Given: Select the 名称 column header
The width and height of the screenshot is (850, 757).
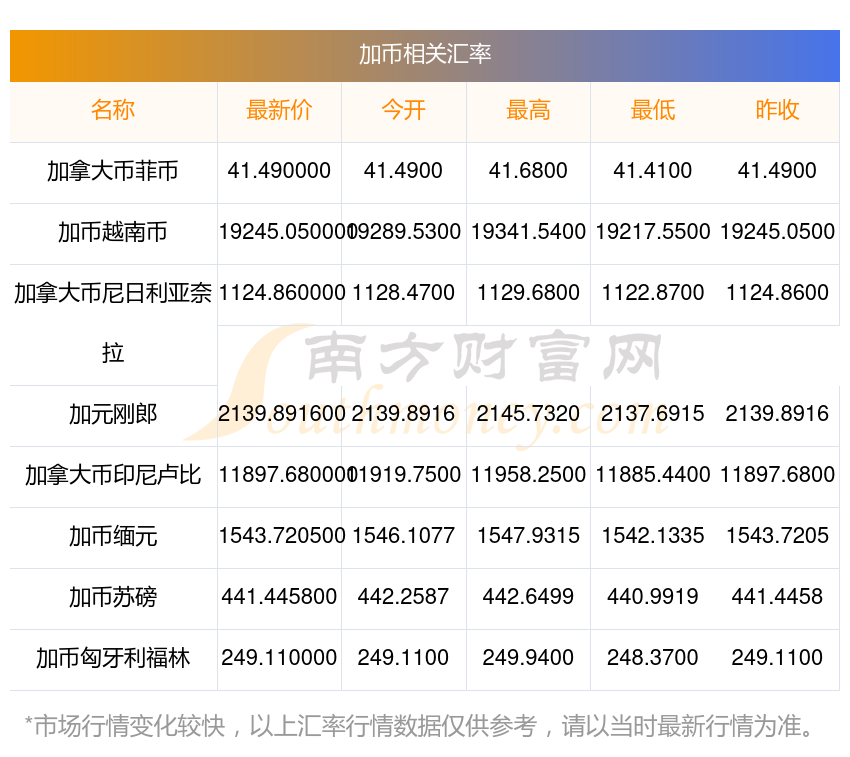Looking at the screenshot, I should coord(113,110).
